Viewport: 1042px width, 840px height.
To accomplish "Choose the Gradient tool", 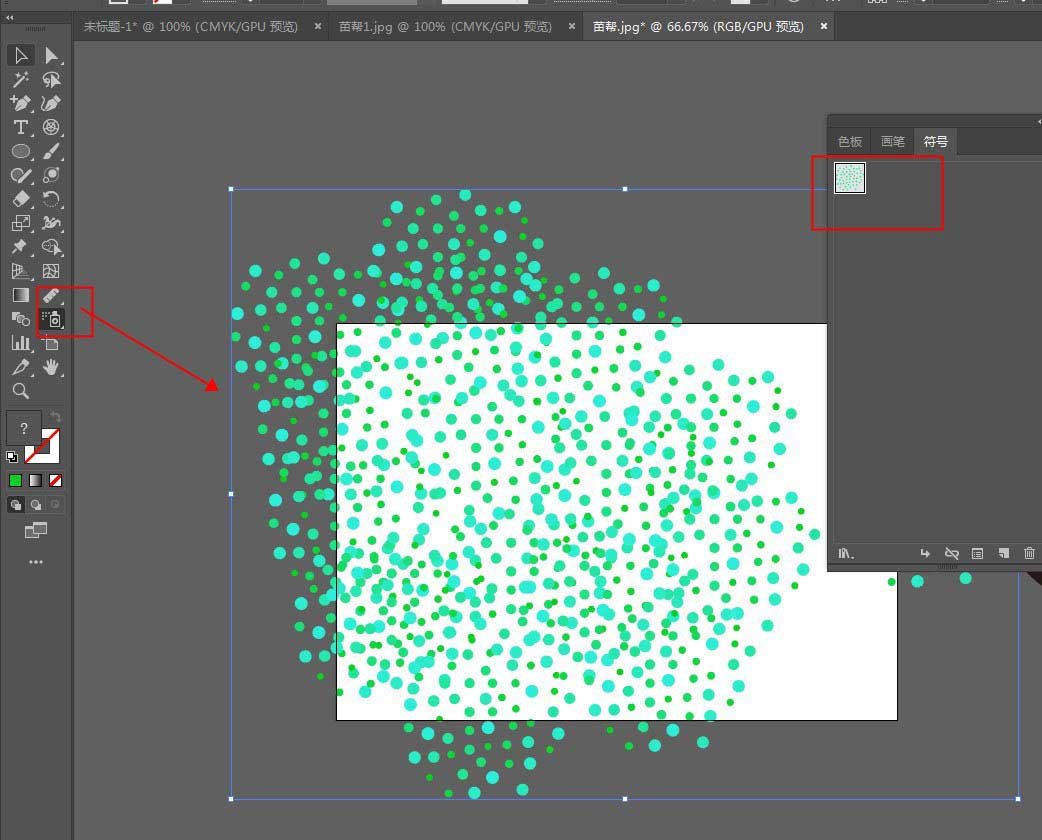I will [x=21, y=295].
